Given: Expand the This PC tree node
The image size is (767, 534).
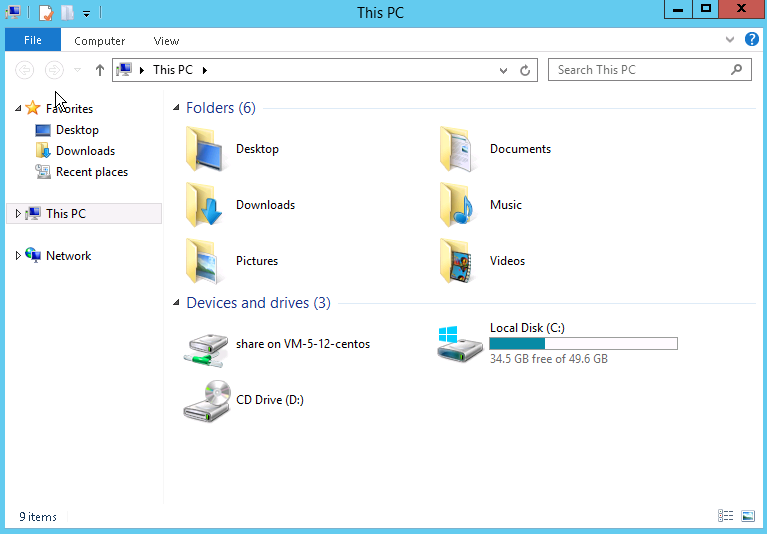Looking at the screenshot, I should 18,214.
